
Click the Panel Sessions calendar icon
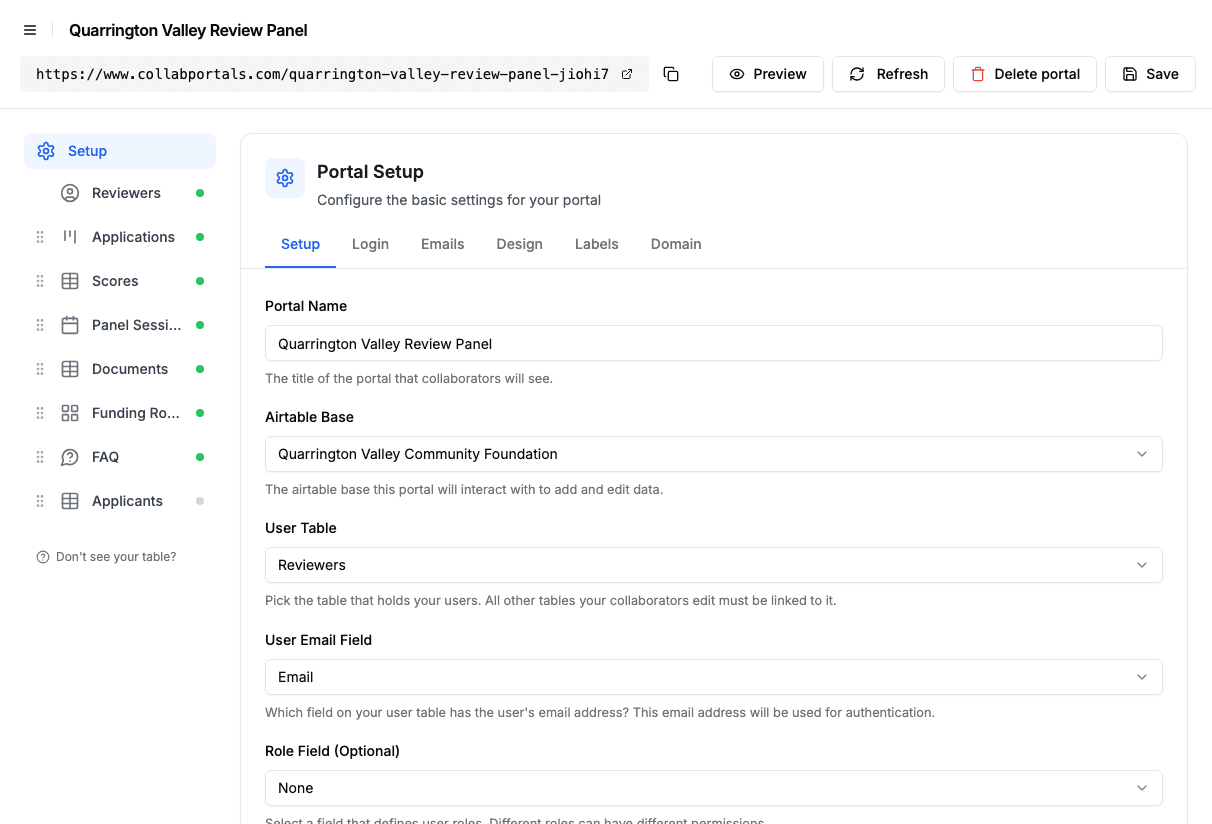point(70,325)
